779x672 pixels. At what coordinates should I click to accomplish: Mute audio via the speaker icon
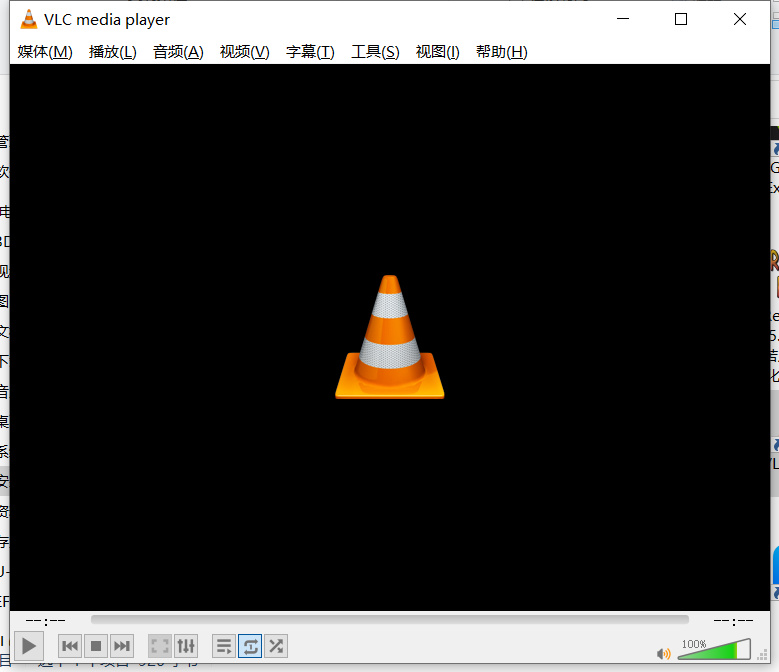pos(663,654)
